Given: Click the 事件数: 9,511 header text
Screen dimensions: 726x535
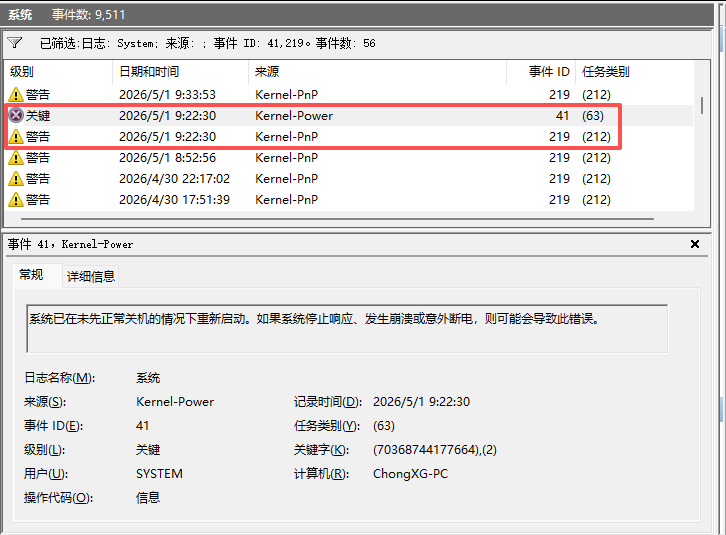Looking at the screenshot, I should (88, 15).
